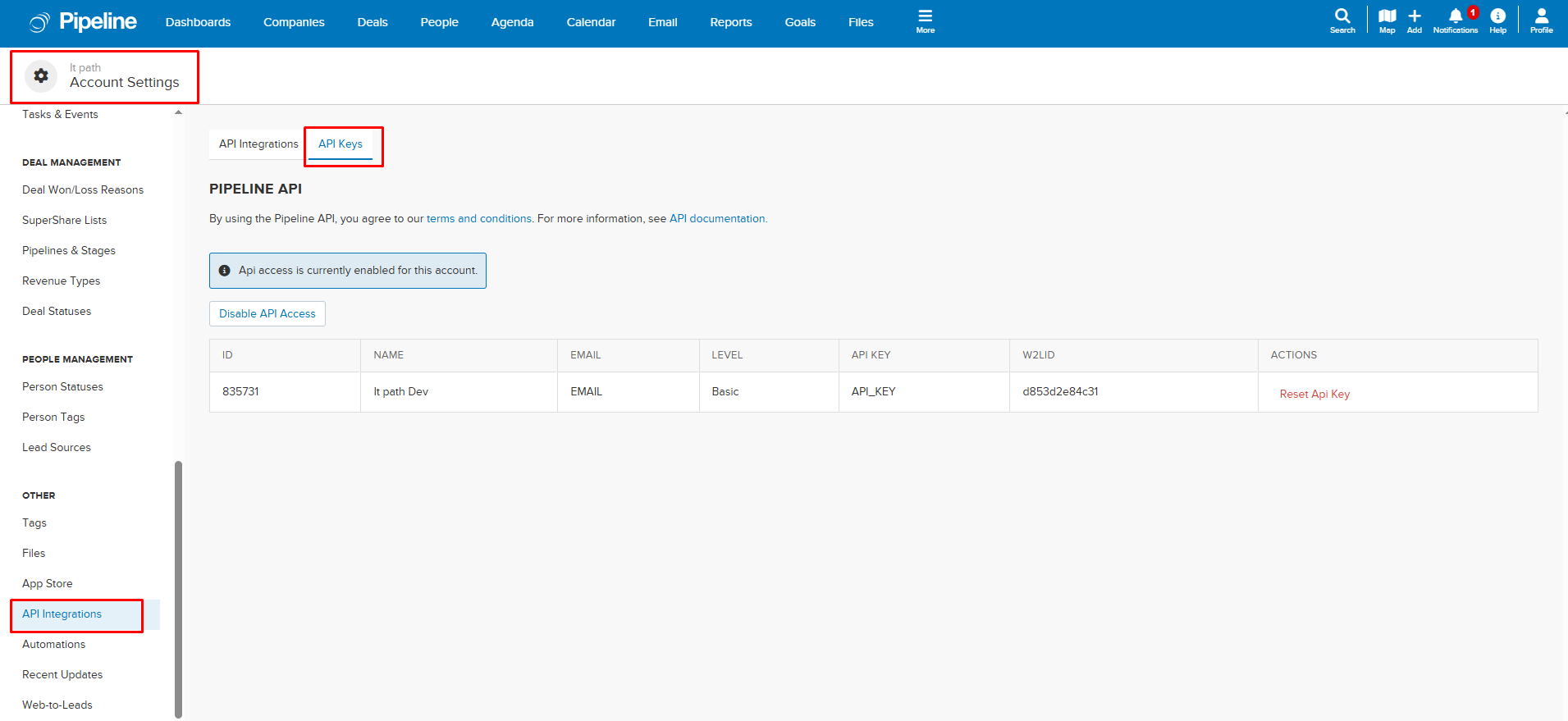Image resolution: width=1568 pixels, height=721 pixels.
Task: Switch to the API Integrations tab
Action: click(x=258, y=144)
